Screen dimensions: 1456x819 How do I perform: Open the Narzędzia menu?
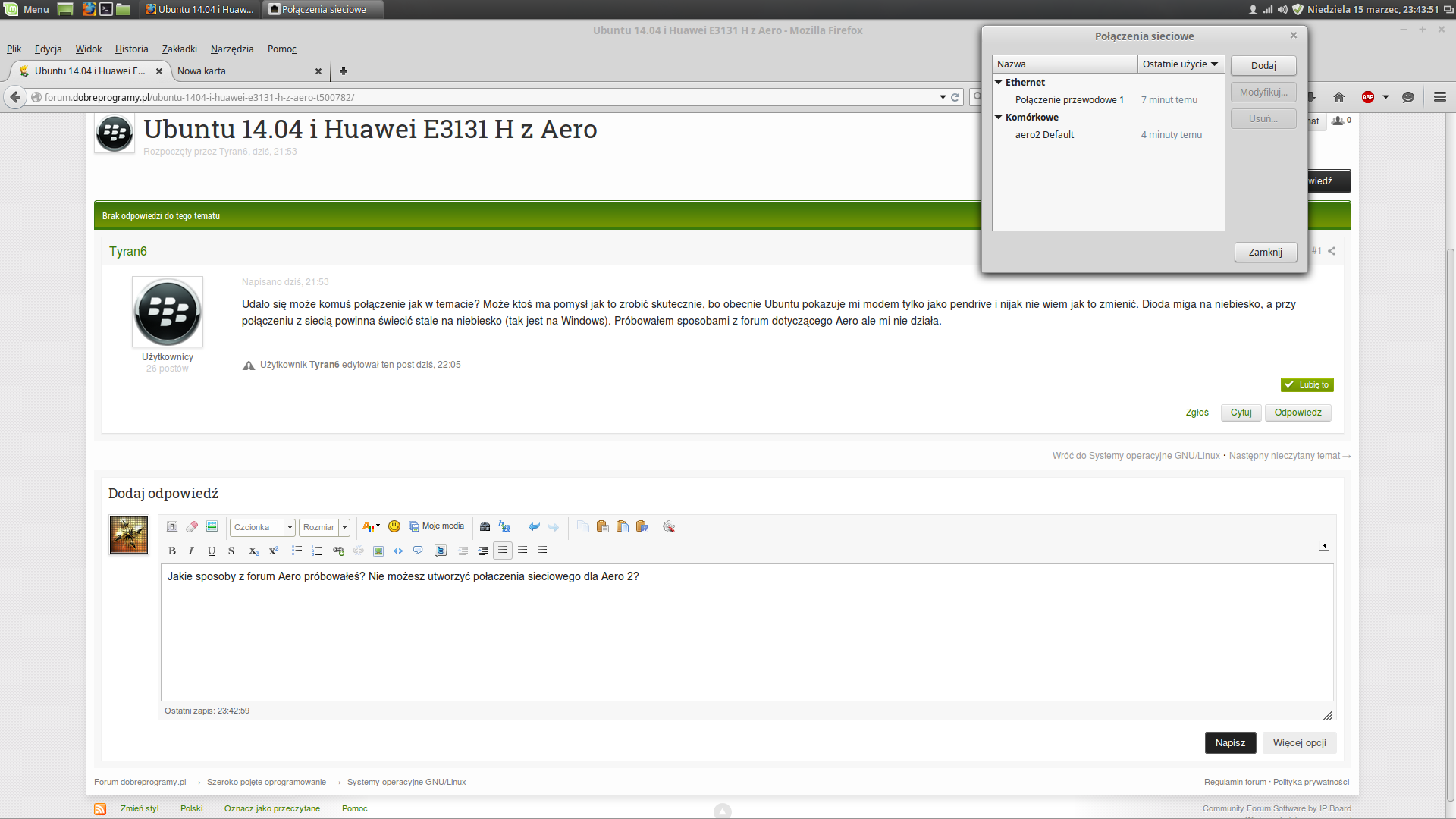(x=232, y=49)
